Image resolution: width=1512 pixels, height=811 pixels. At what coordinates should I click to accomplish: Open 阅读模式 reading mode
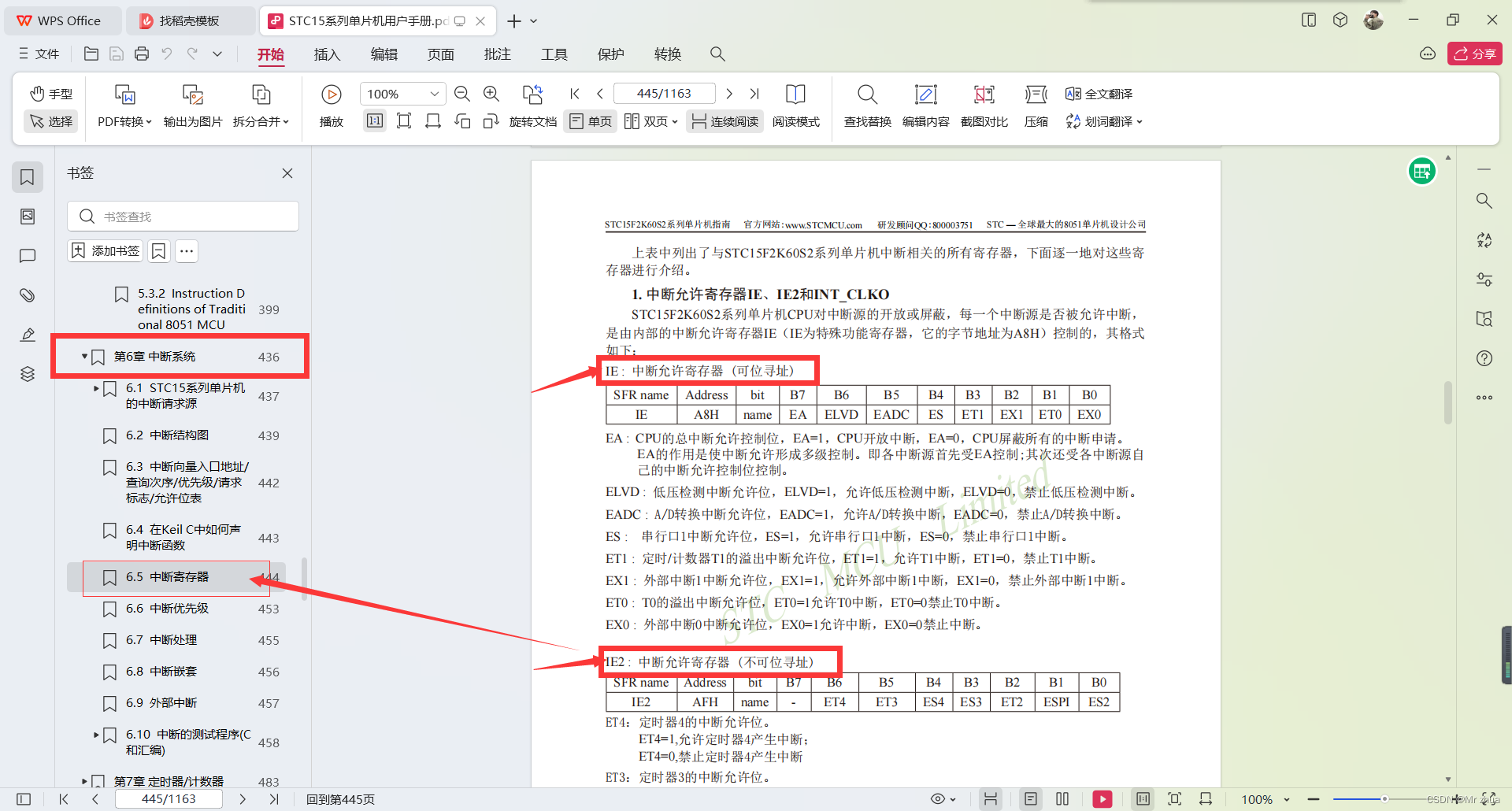click(796, 105)
